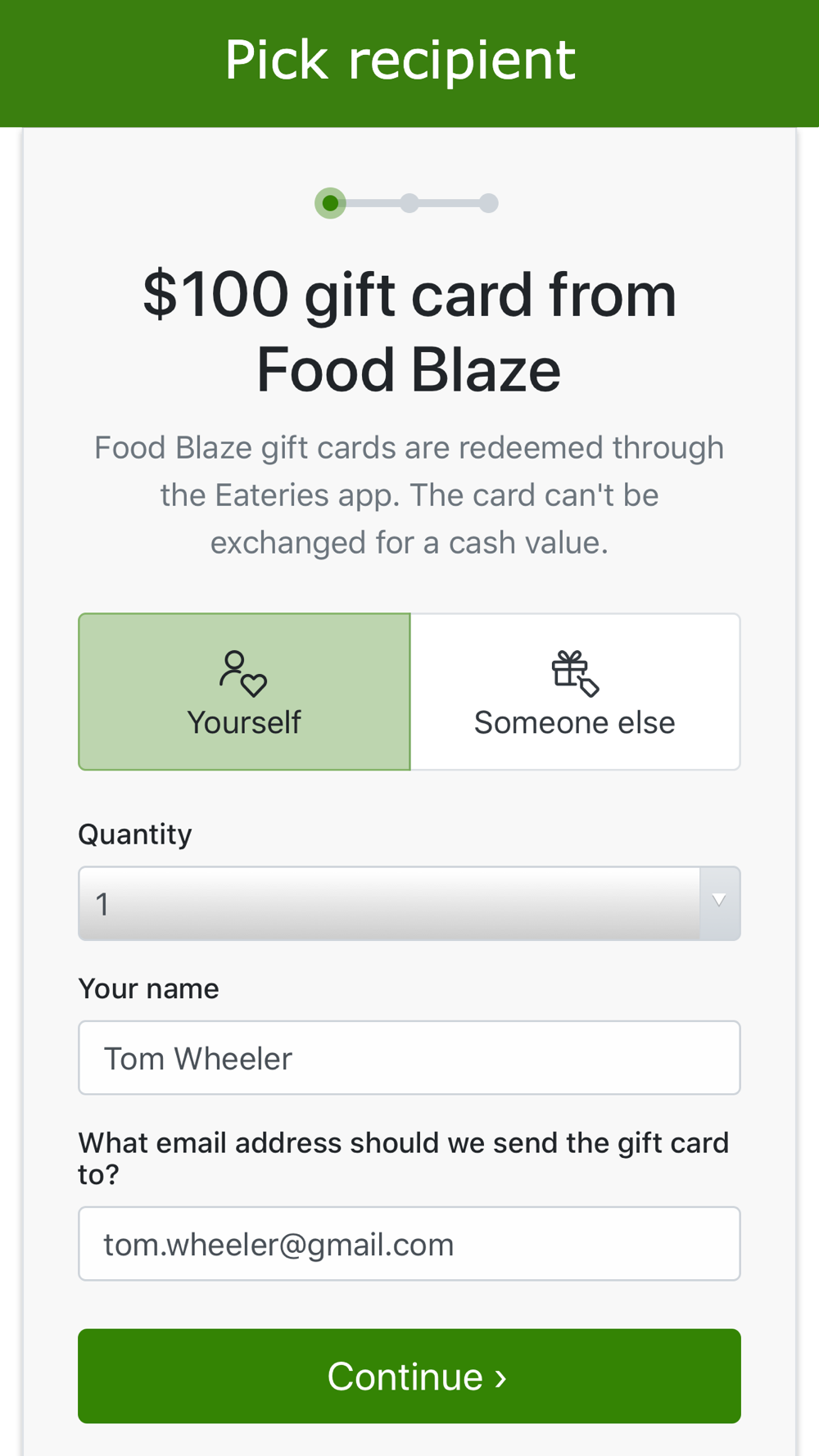Click the chevron on the Continue button
This screenshot has width=819, height=1456.
coord(500,1378)
